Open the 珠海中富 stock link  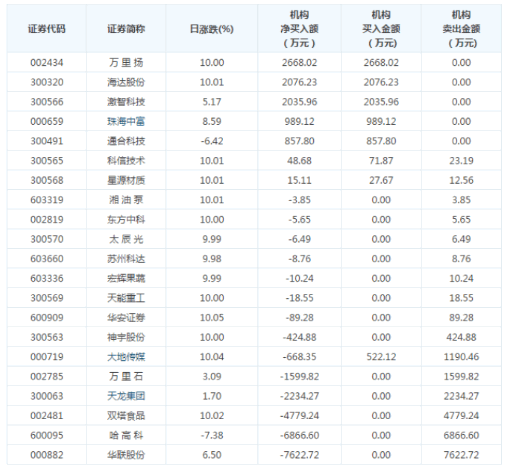[x=126, y=121]
